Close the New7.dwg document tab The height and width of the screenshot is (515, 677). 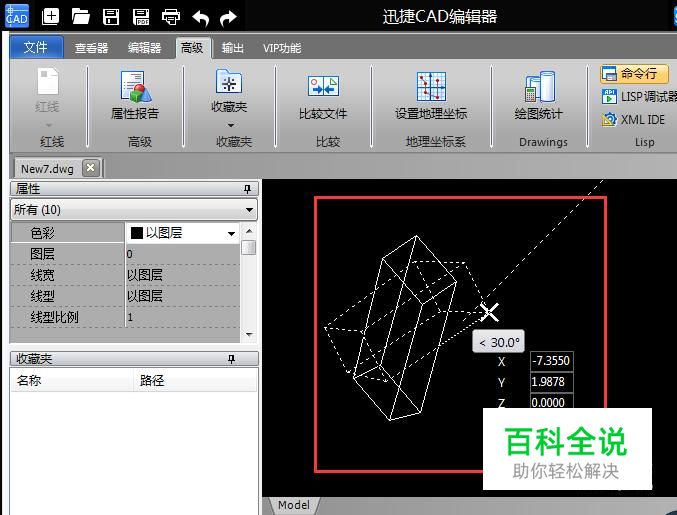pos(91,167)
